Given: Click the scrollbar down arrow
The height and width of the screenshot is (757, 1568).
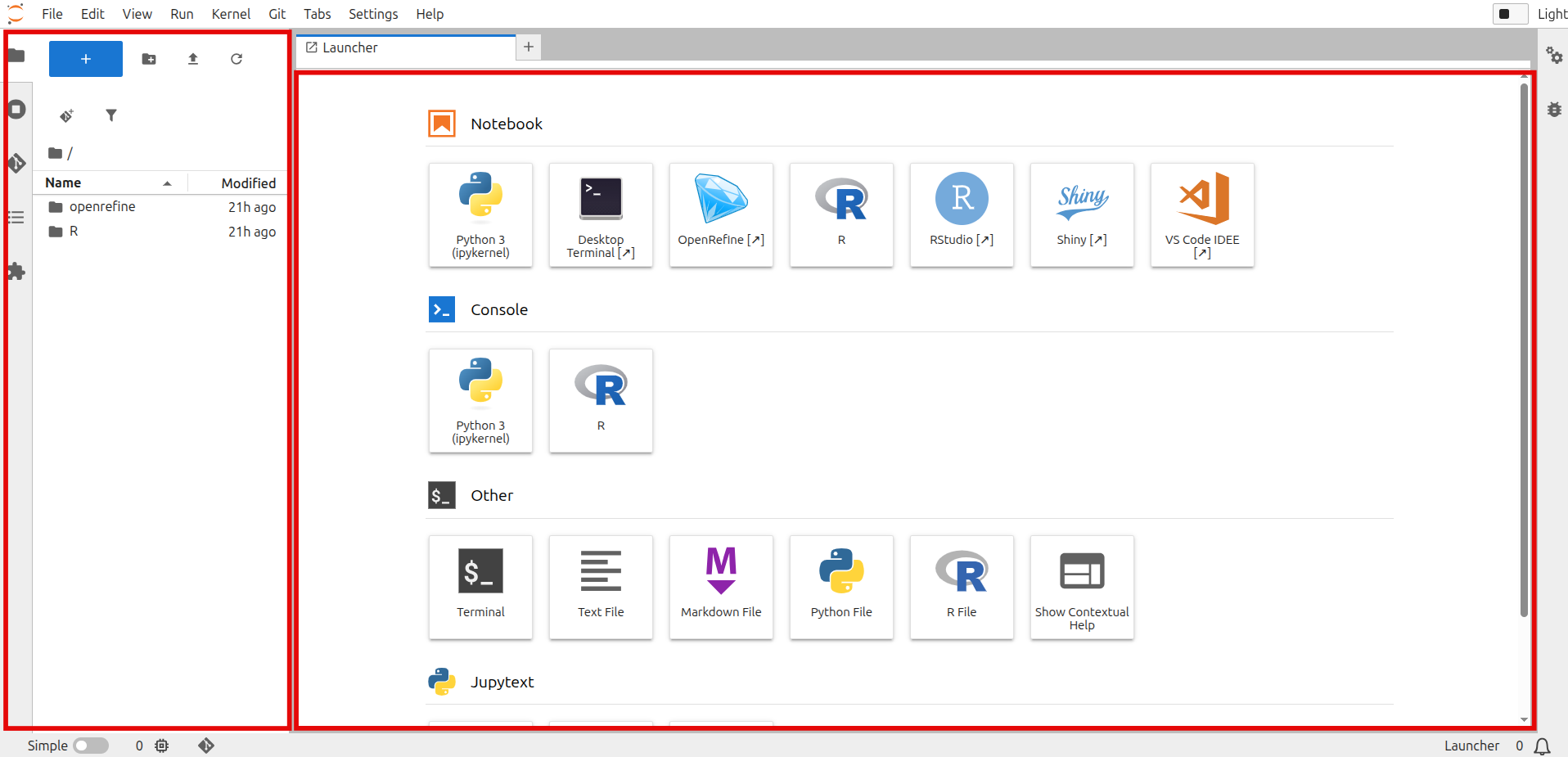Looking at the screenshot, I should click(x=1524, y=720).
